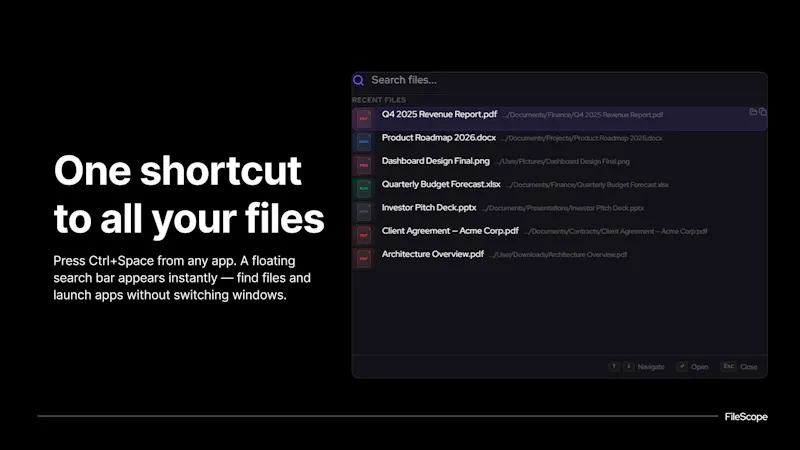The width and height of the screenshot is (800, 450).
Task: Click the up arrow key hint
Action: pyautogui.click(x=614, y=366)
